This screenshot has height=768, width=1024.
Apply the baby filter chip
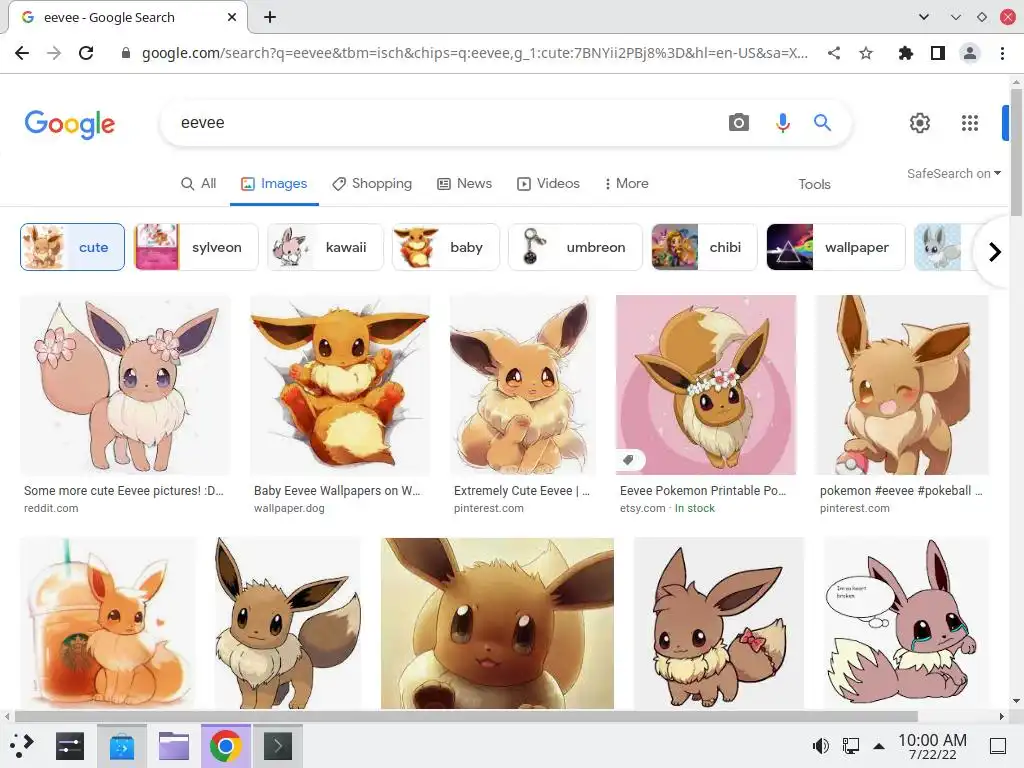pos(445,247)
